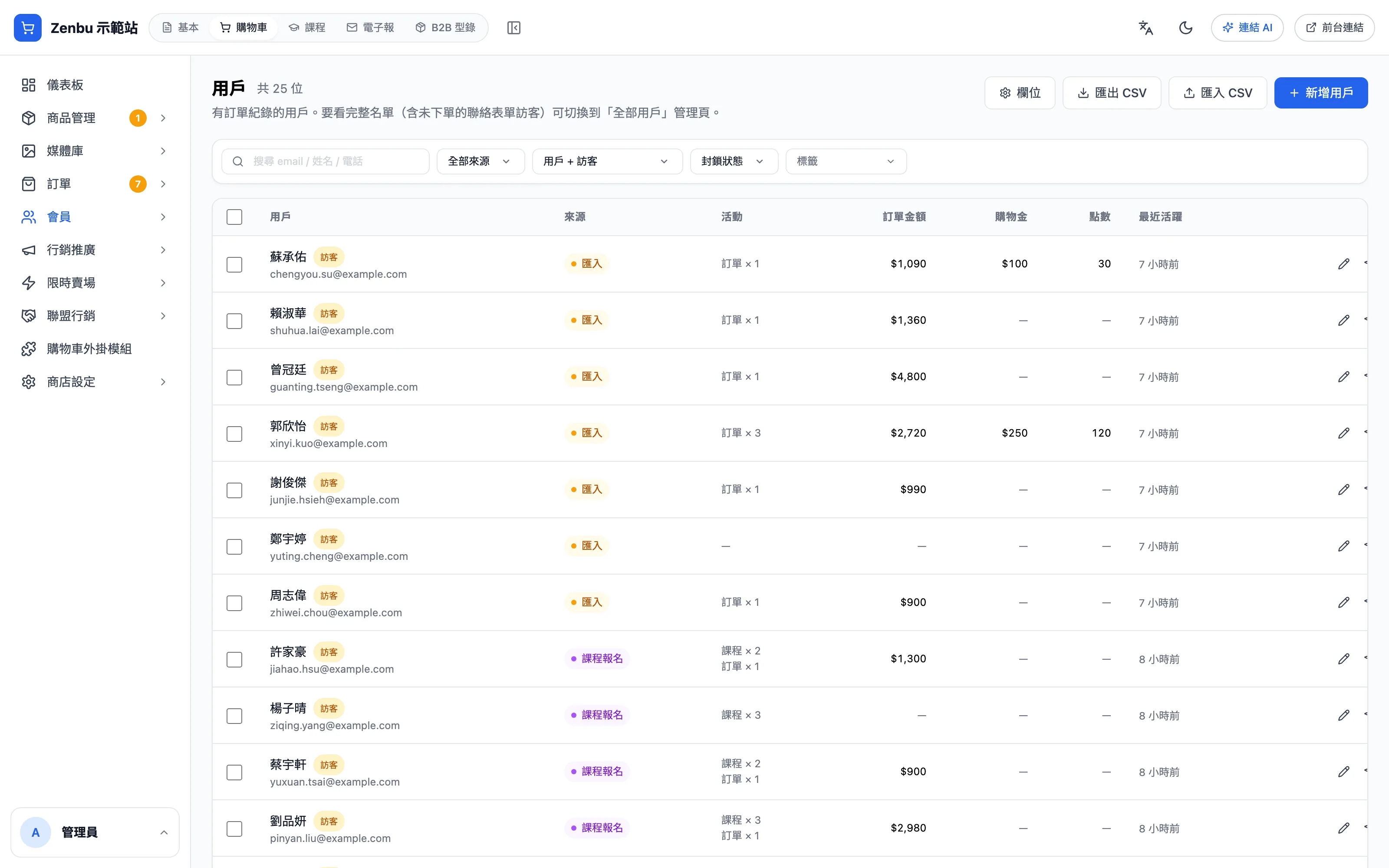Screen dimensions: 1389x868
Task: Click the edit pencil for 賴淑華
Action: click(x=1344, y=320)
